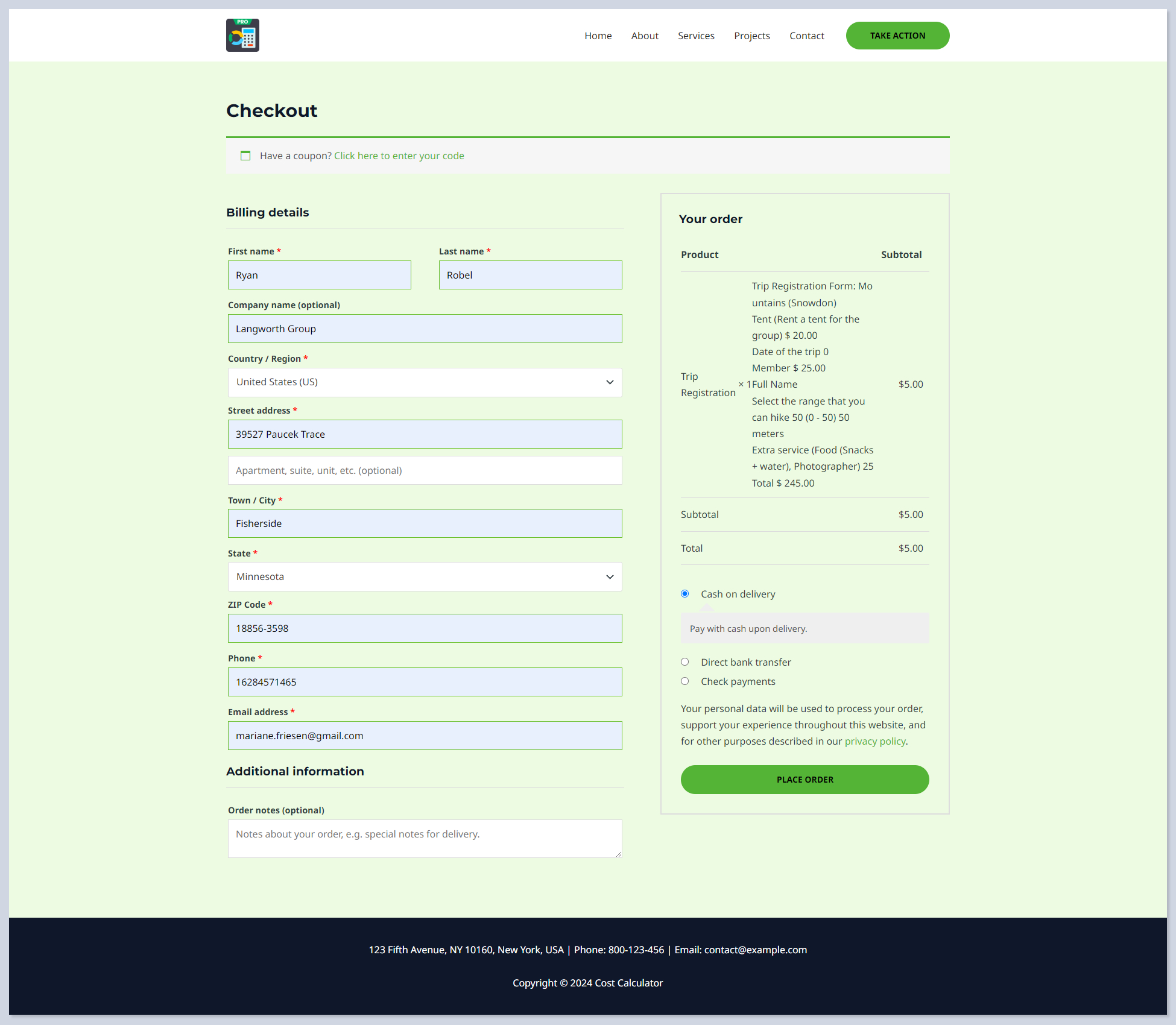Open the privacy policy link
Image resolution: width=1176 pixels, height=1025 pixels.
coord(874,741)
